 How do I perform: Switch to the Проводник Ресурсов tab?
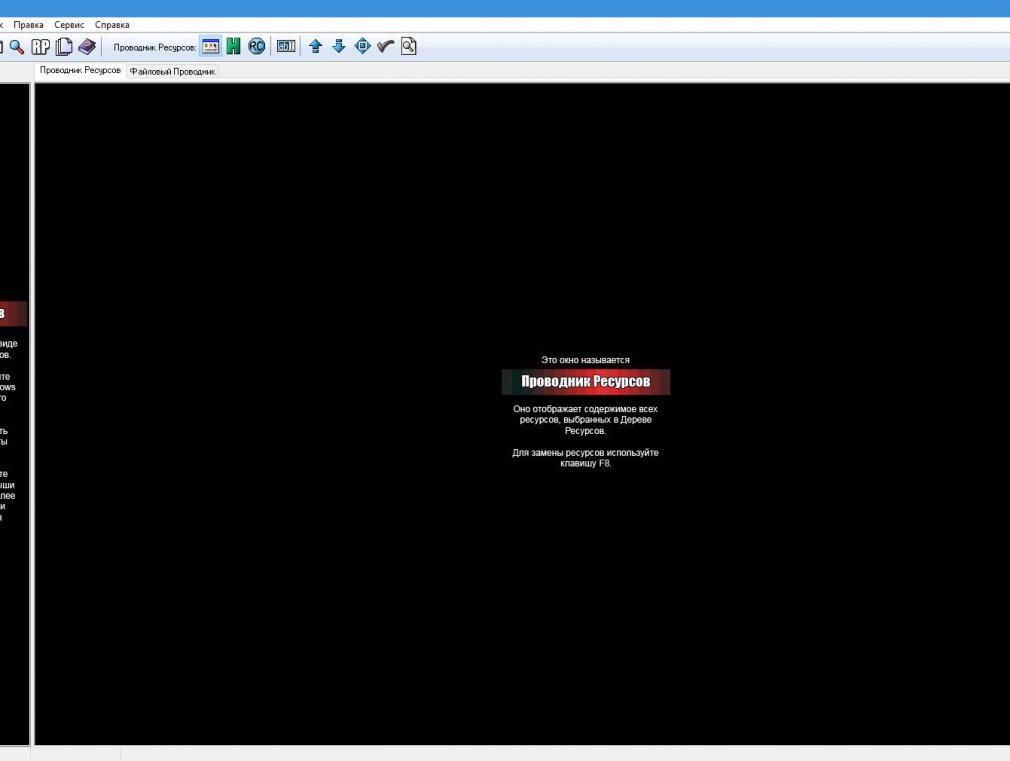(x=80, y=70)
